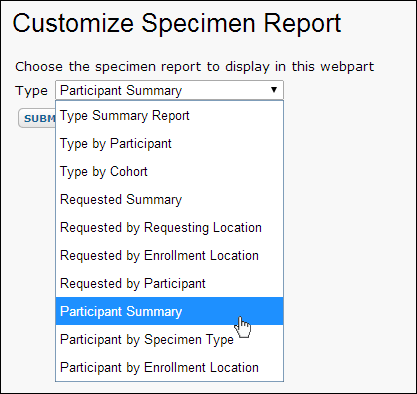Select Participant by Enrollment Location
This screenshot has height=394, width=417.
click(x=169, y=368)
